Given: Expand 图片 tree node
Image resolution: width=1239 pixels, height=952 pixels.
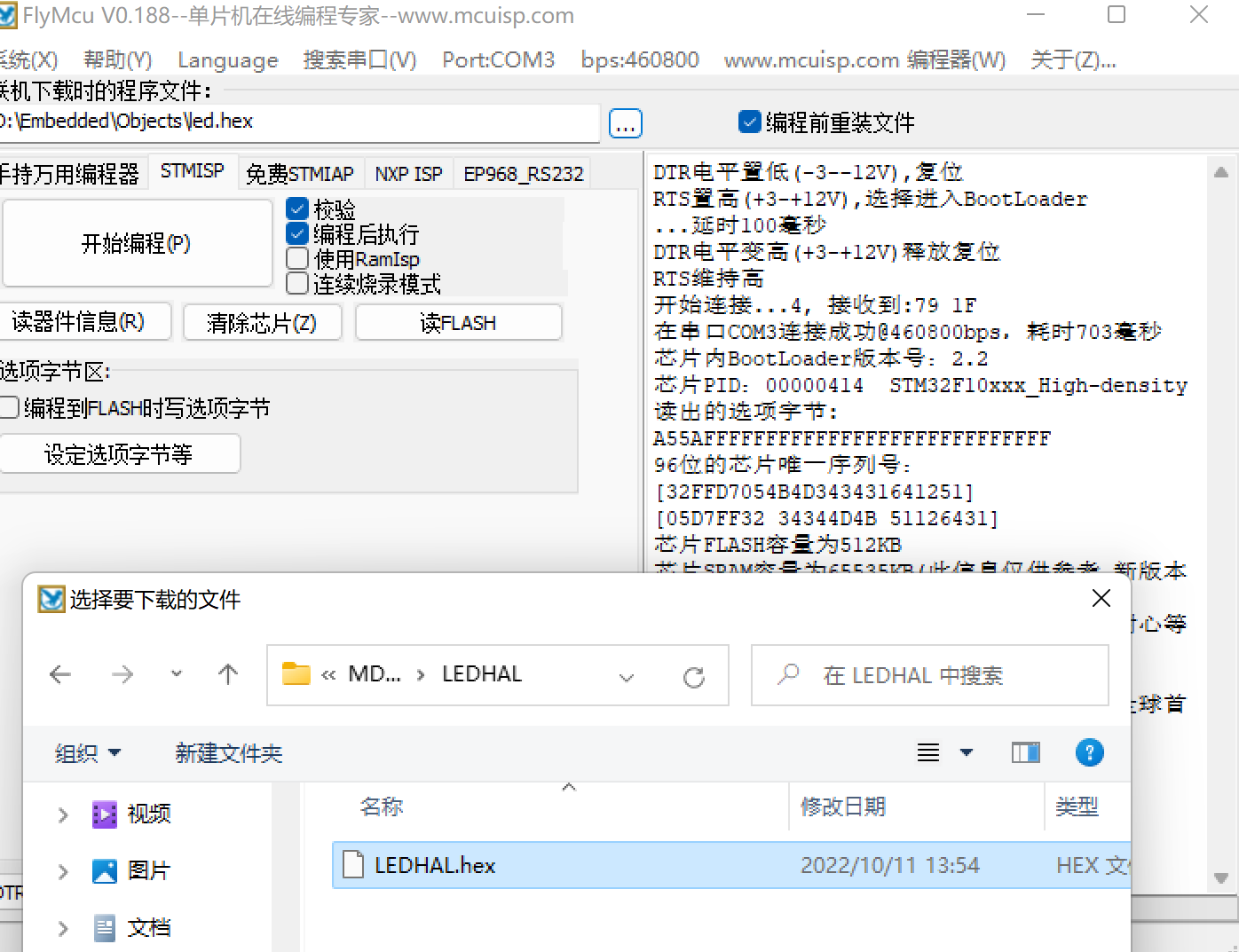Looking at the screenshot, I should (x=62, y=871).
